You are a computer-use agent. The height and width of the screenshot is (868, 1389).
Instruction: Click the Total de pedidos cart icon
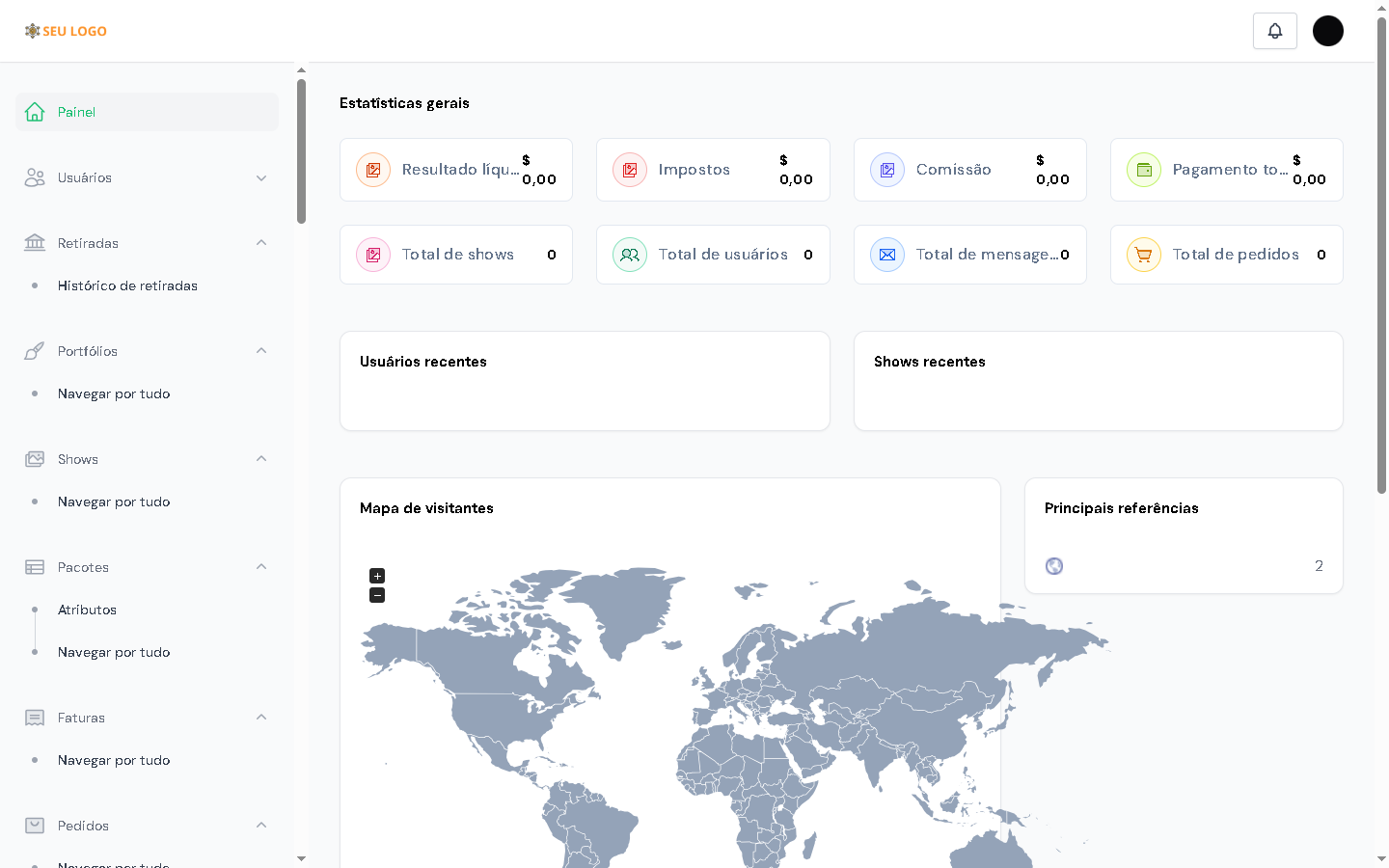1143,255
